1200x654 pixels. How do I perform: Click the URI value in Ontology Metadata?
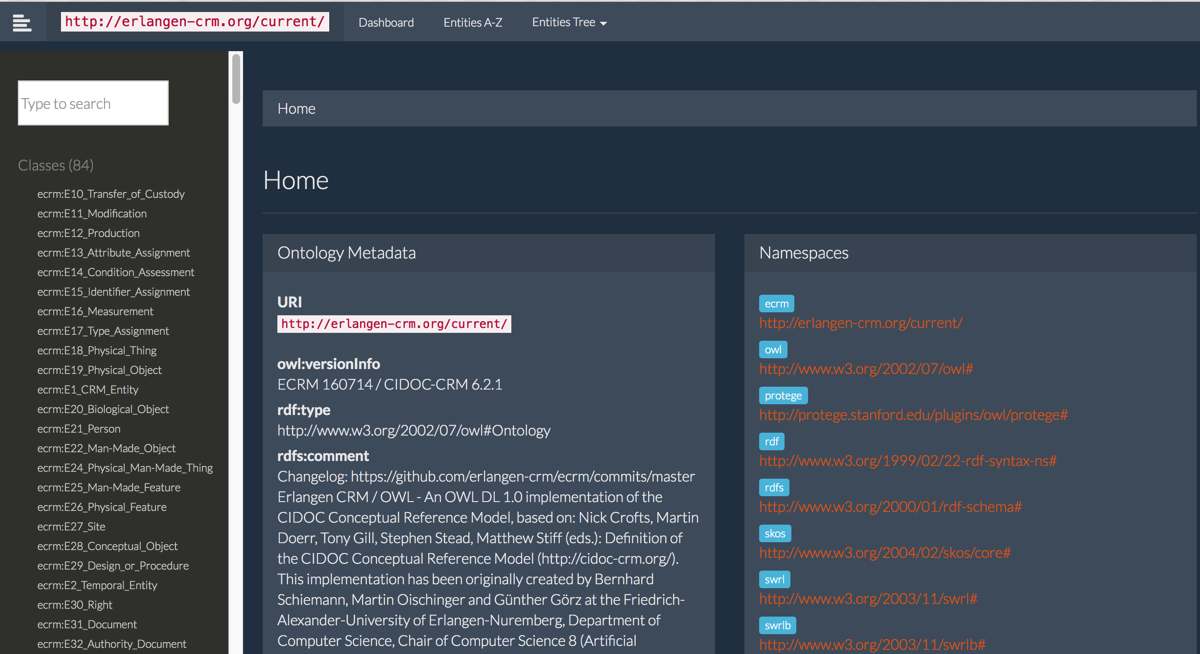click(394, 324)
